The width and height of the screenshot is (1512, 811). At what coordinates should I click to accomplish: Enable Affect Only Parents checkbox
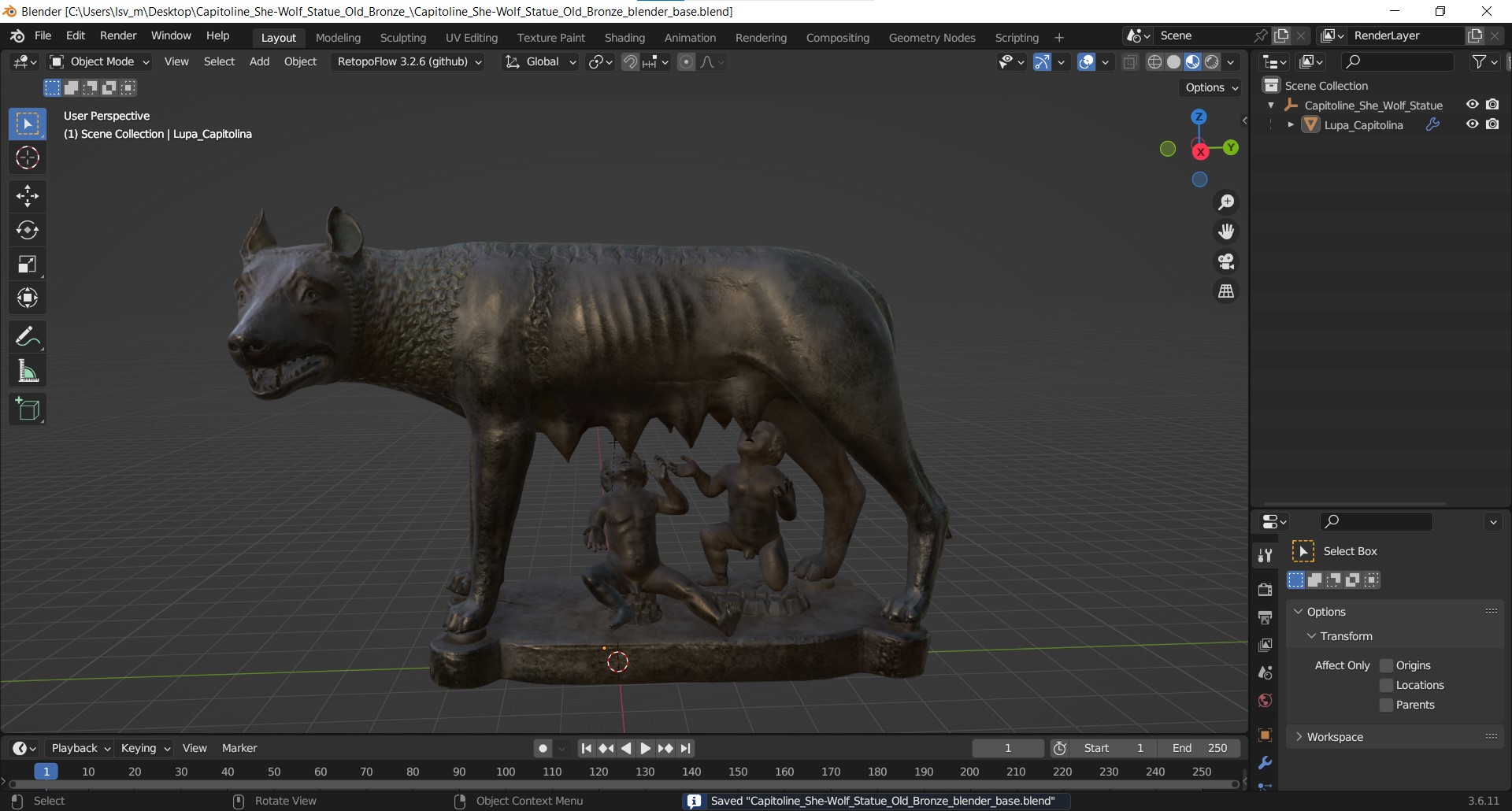[x=1387, y=705]
